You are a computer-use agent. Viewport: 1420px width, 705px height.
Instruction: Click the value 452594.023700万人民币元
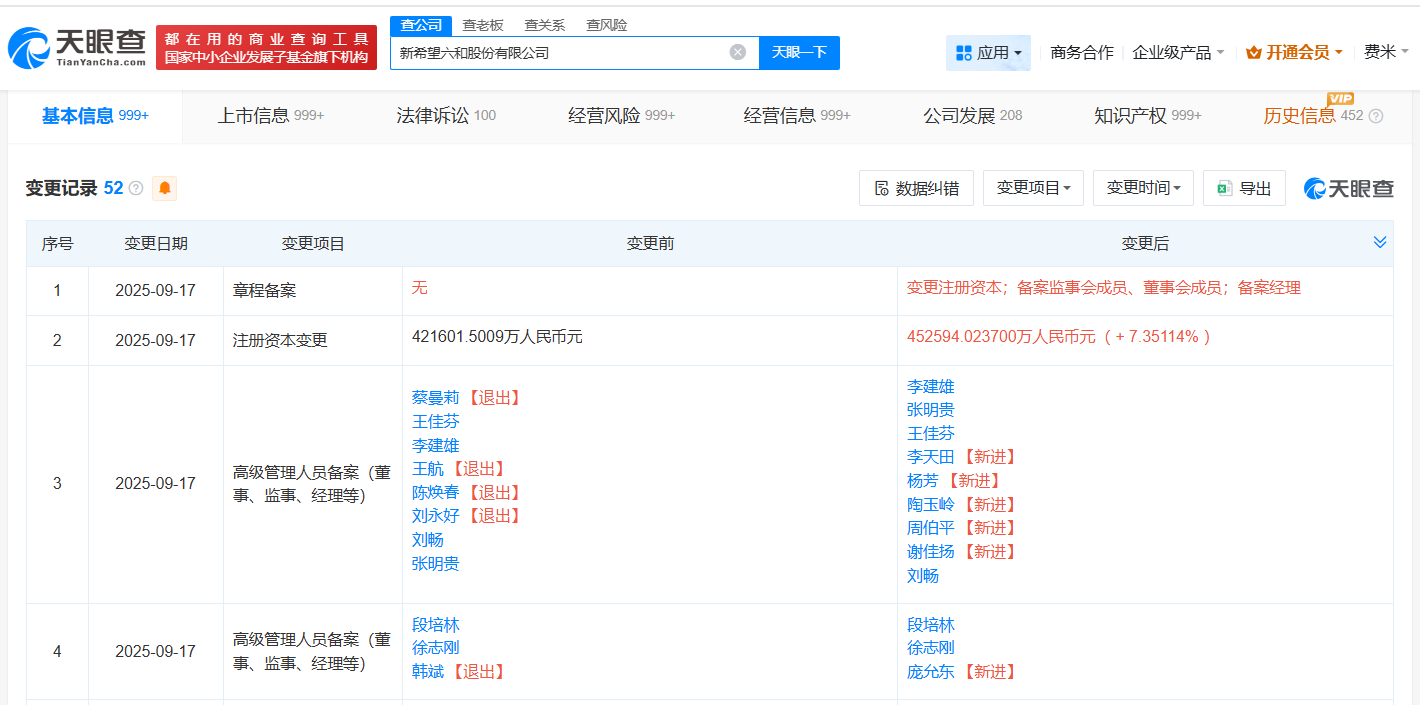pyautogui.click(x=1001, y=337)
